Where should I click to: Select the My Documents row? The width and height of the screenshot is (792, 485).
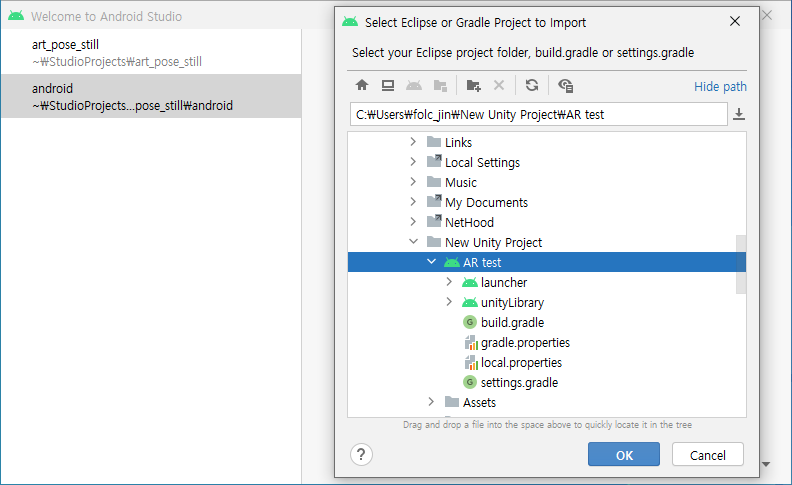[547, 203]
